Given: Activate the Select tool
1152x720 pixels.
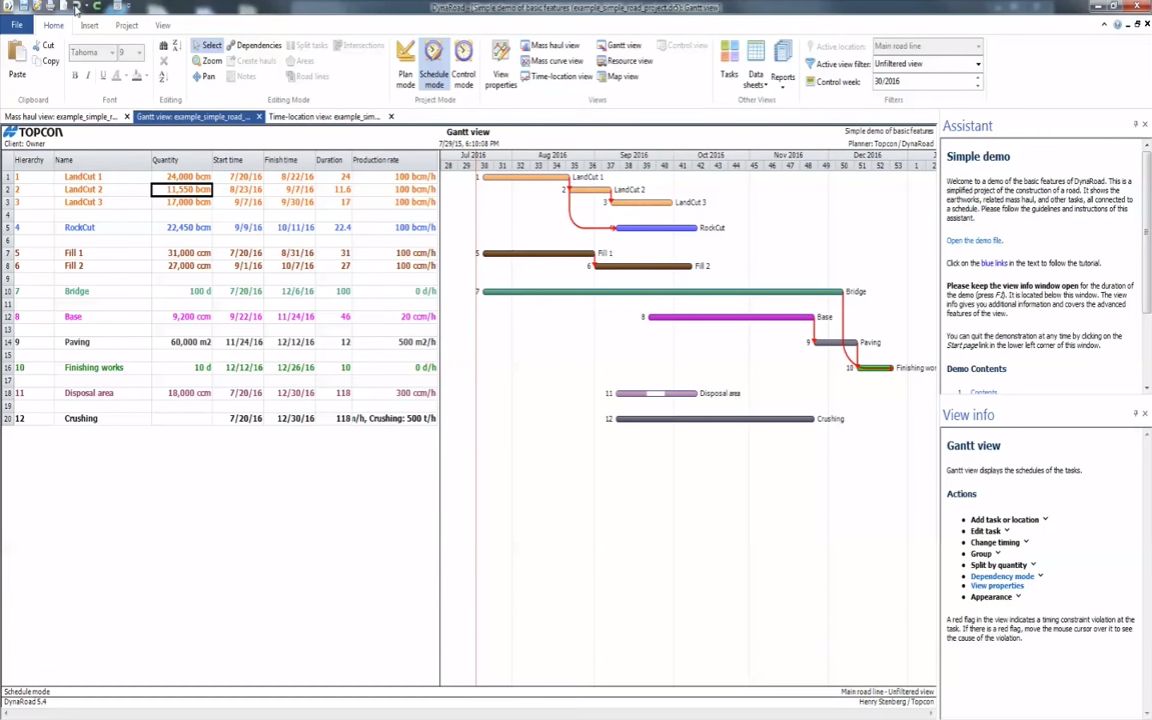Looking at the screenshot, I should pyautogui.click(x=206, y=46).
